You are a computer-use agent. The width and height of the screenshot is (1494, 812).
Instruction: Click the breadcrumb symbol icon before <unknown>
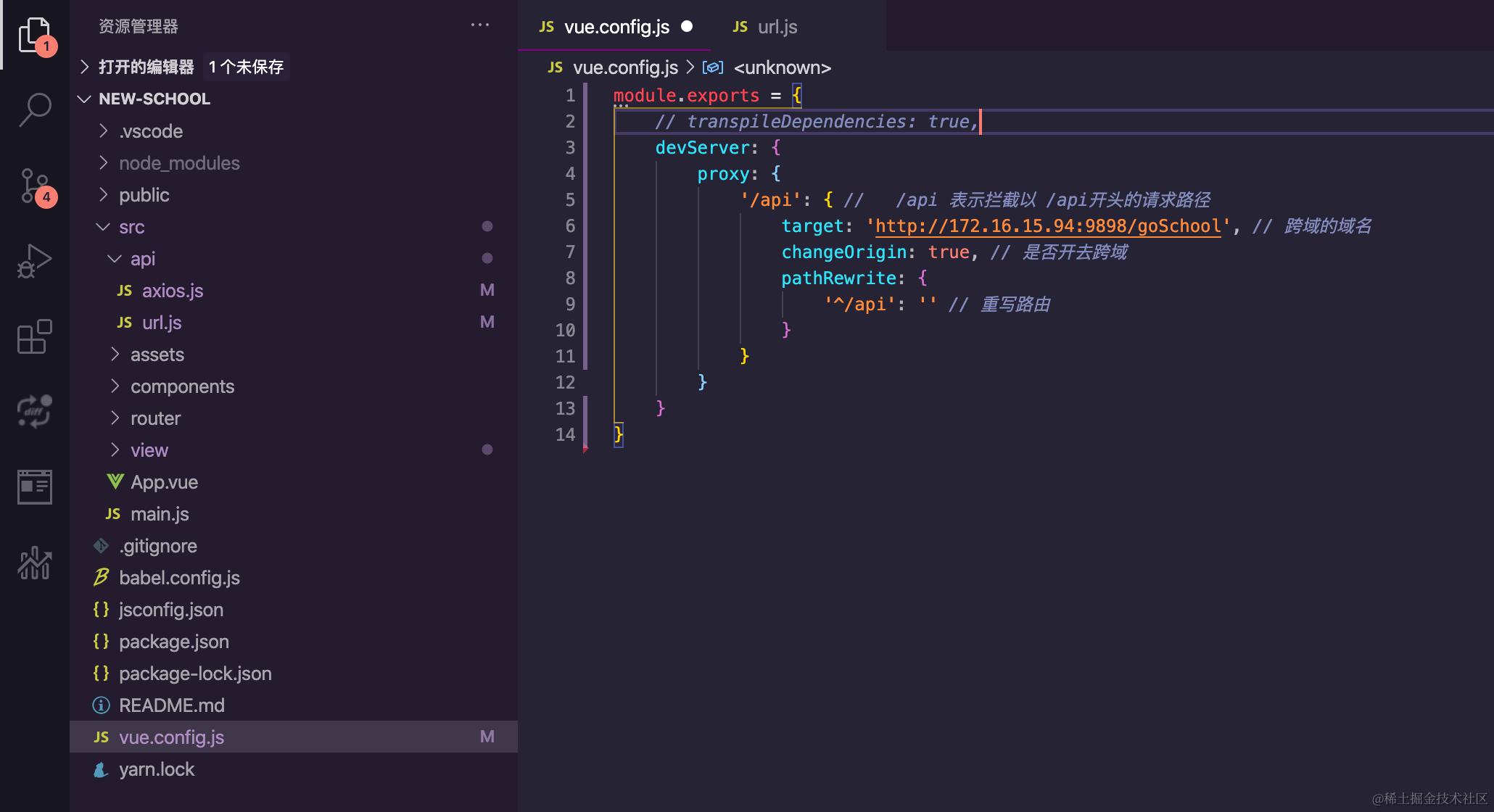click(x=713, y=67)
